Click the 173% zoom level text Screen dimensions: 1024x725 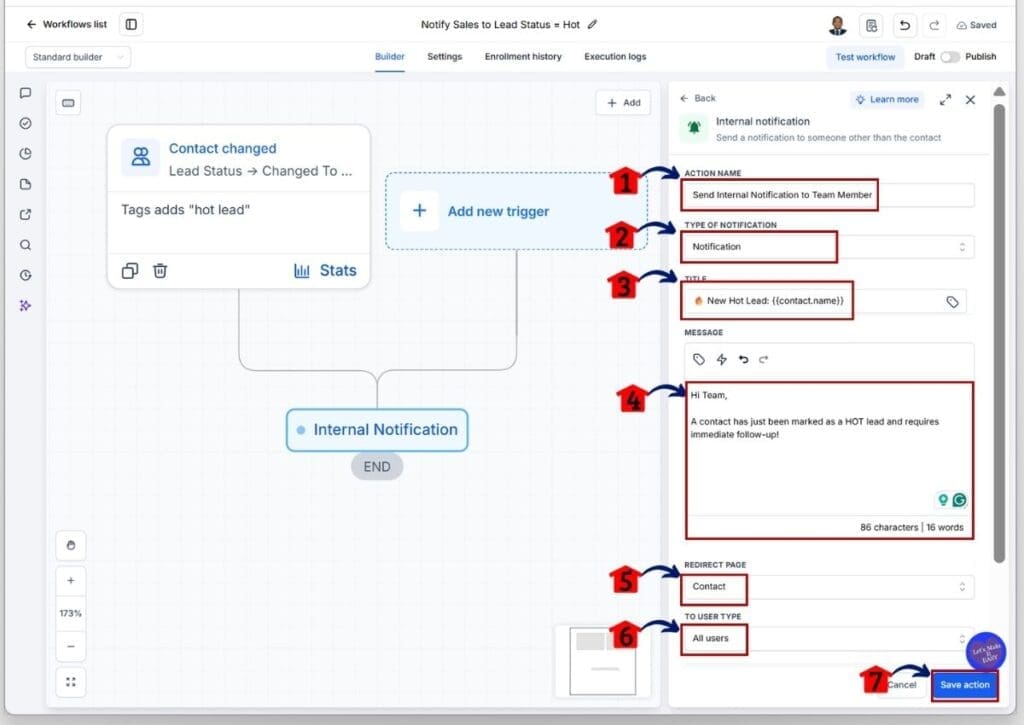point(71,613)
